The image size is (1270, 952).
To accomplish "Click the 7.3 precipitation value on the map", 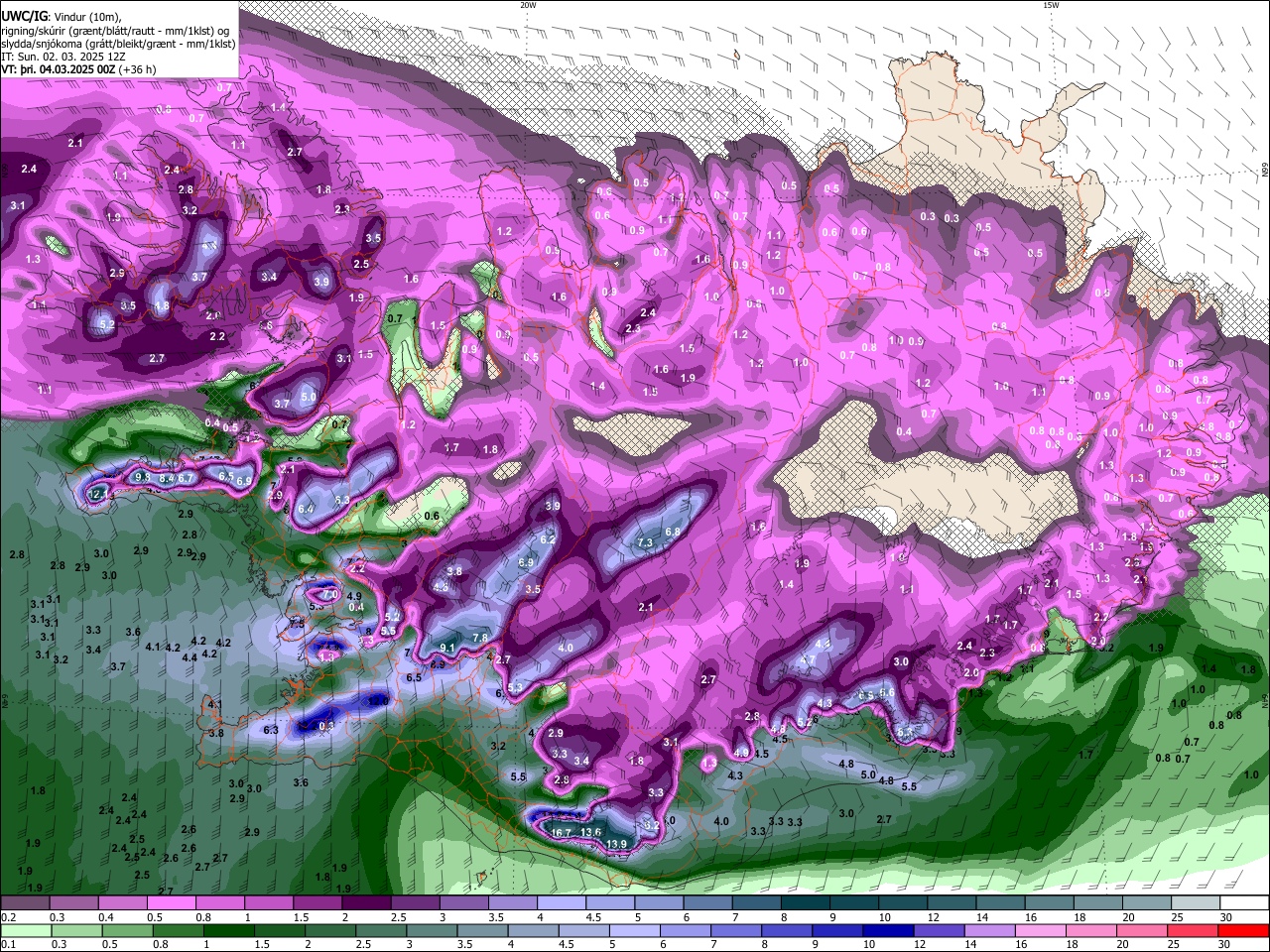I will [645, 543].
